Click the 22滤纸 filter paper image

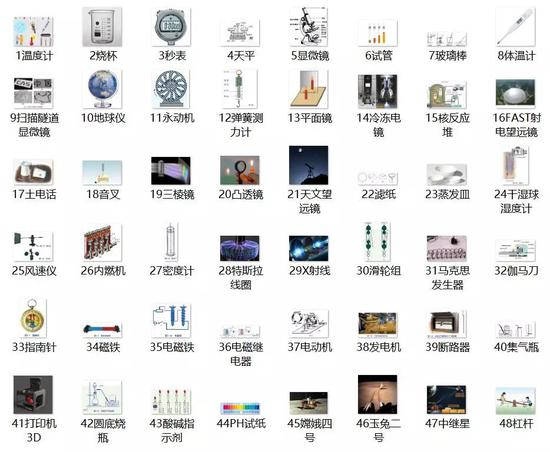378,177
